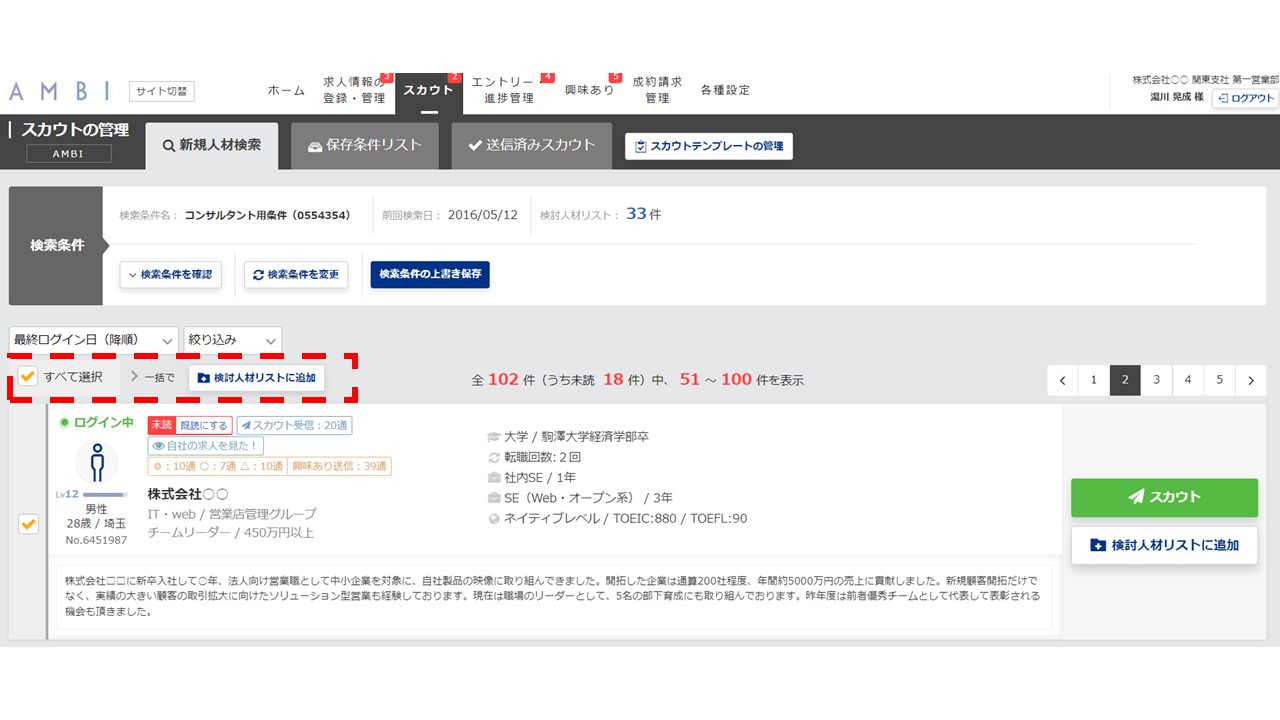
Task: Click 既読にする mark-as-read toggle
Action: coord(203,425)
